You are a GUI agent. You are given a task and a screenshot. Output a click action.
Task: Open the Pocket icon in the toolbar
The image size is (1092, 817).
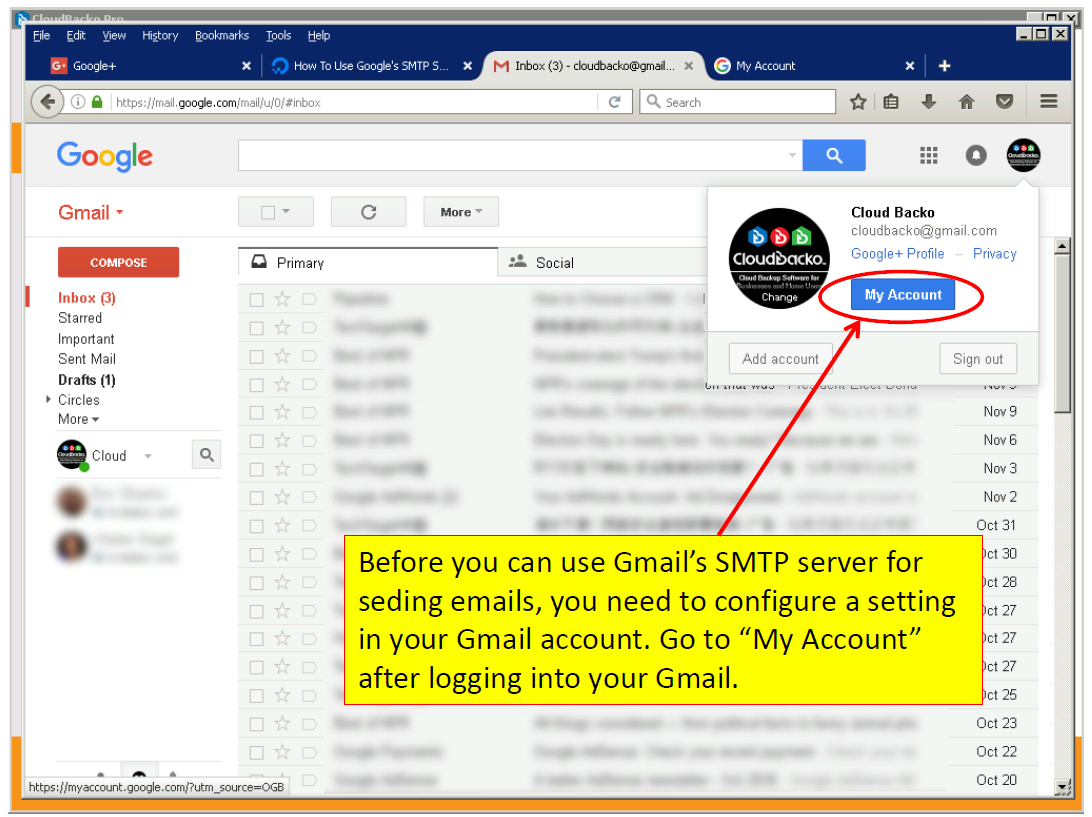1004,102
